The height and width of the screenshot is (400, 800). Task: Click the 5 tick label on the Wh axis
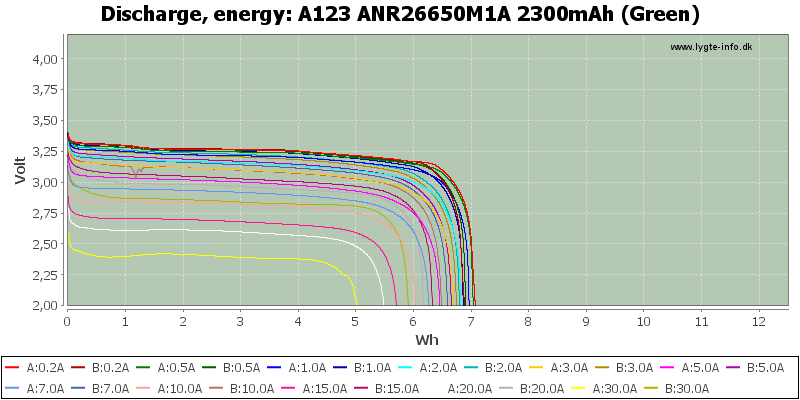click(356, 322)
